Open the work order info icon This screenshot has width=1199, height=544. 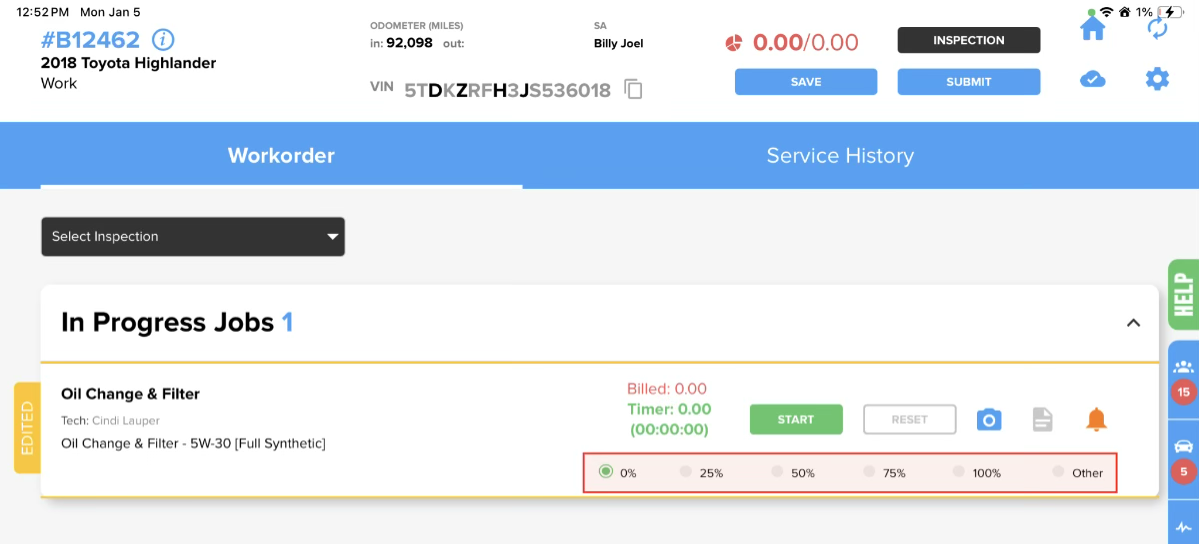(163, 39)
